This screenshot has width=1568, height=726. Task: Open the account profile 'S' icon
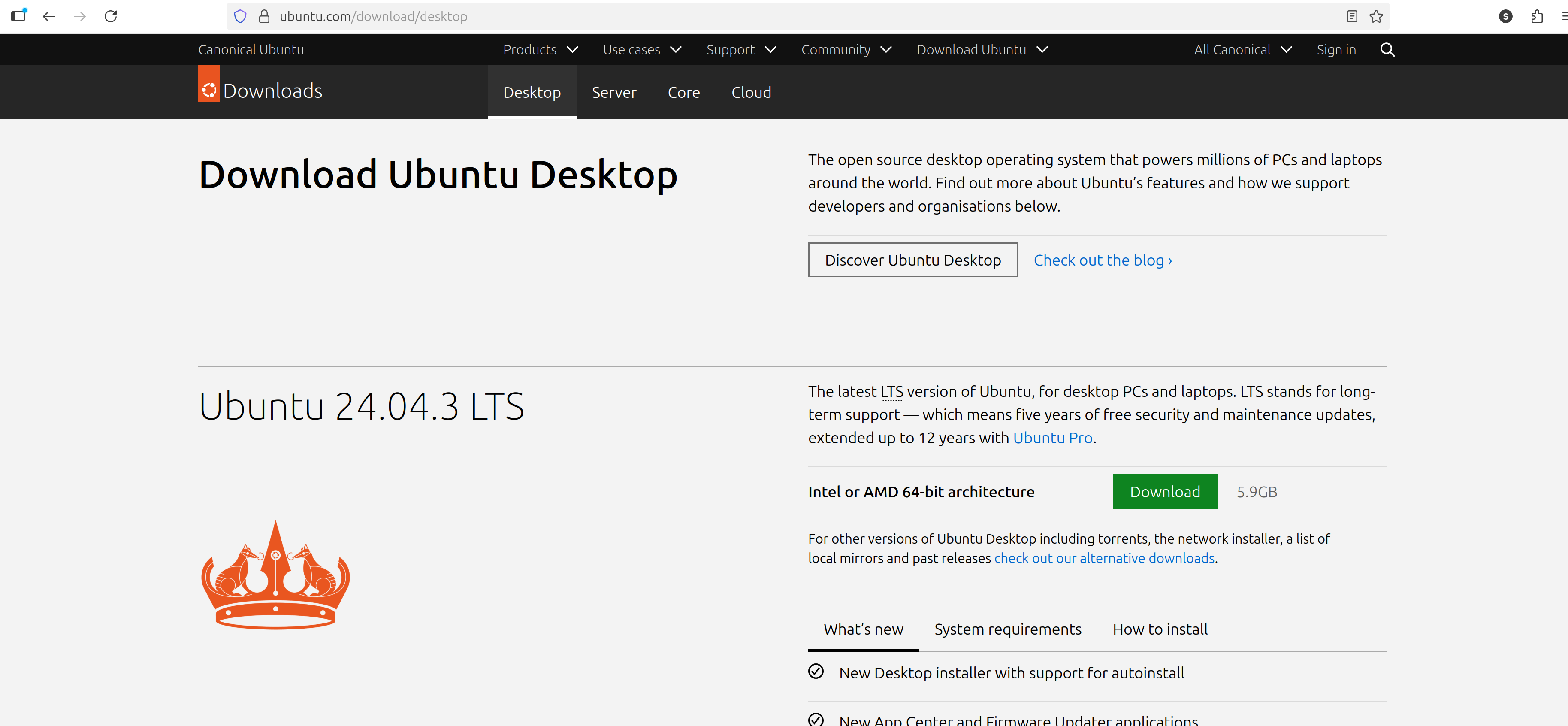[1505, 16]
